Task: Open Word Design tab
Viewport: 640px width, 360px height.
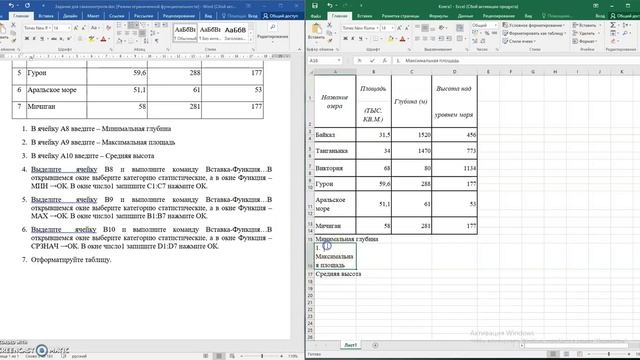Action: (x=70, y=16)
